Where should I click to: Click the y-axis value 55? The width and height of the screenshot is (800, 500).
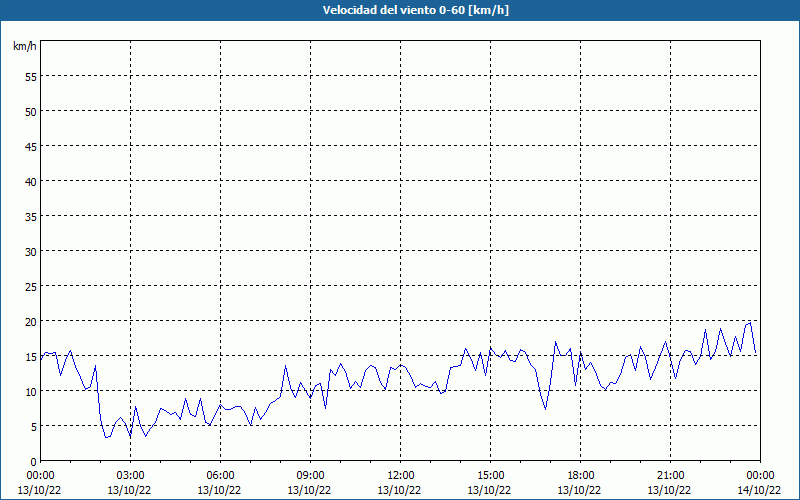pos(31,77)
